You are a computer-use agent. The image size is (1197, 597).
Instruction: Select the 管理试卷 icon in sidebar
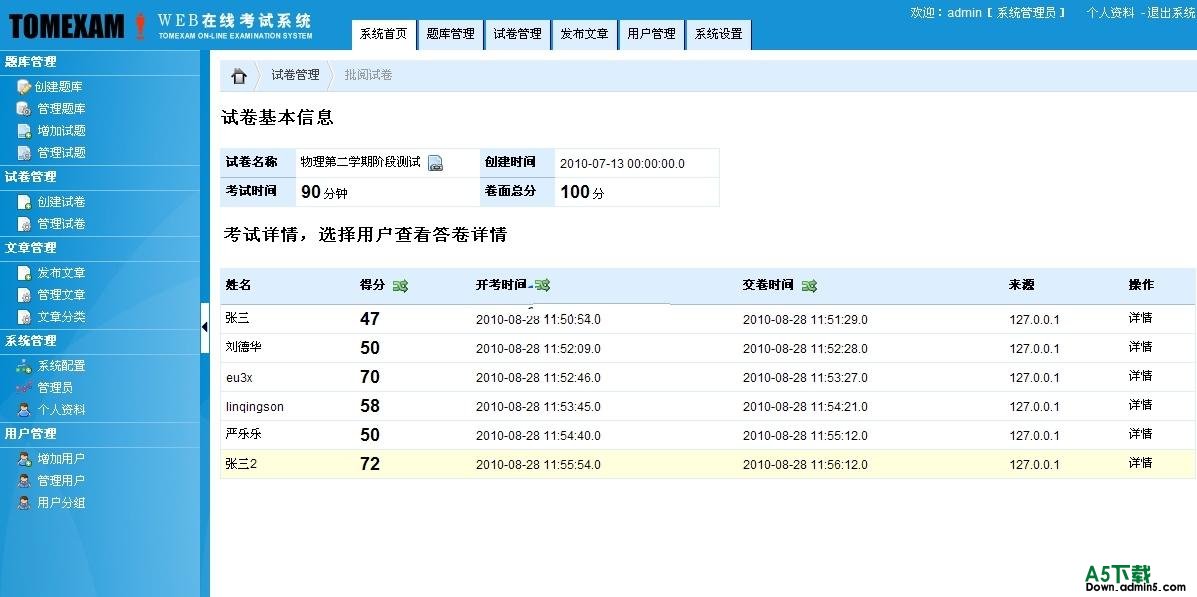point(24,222)
